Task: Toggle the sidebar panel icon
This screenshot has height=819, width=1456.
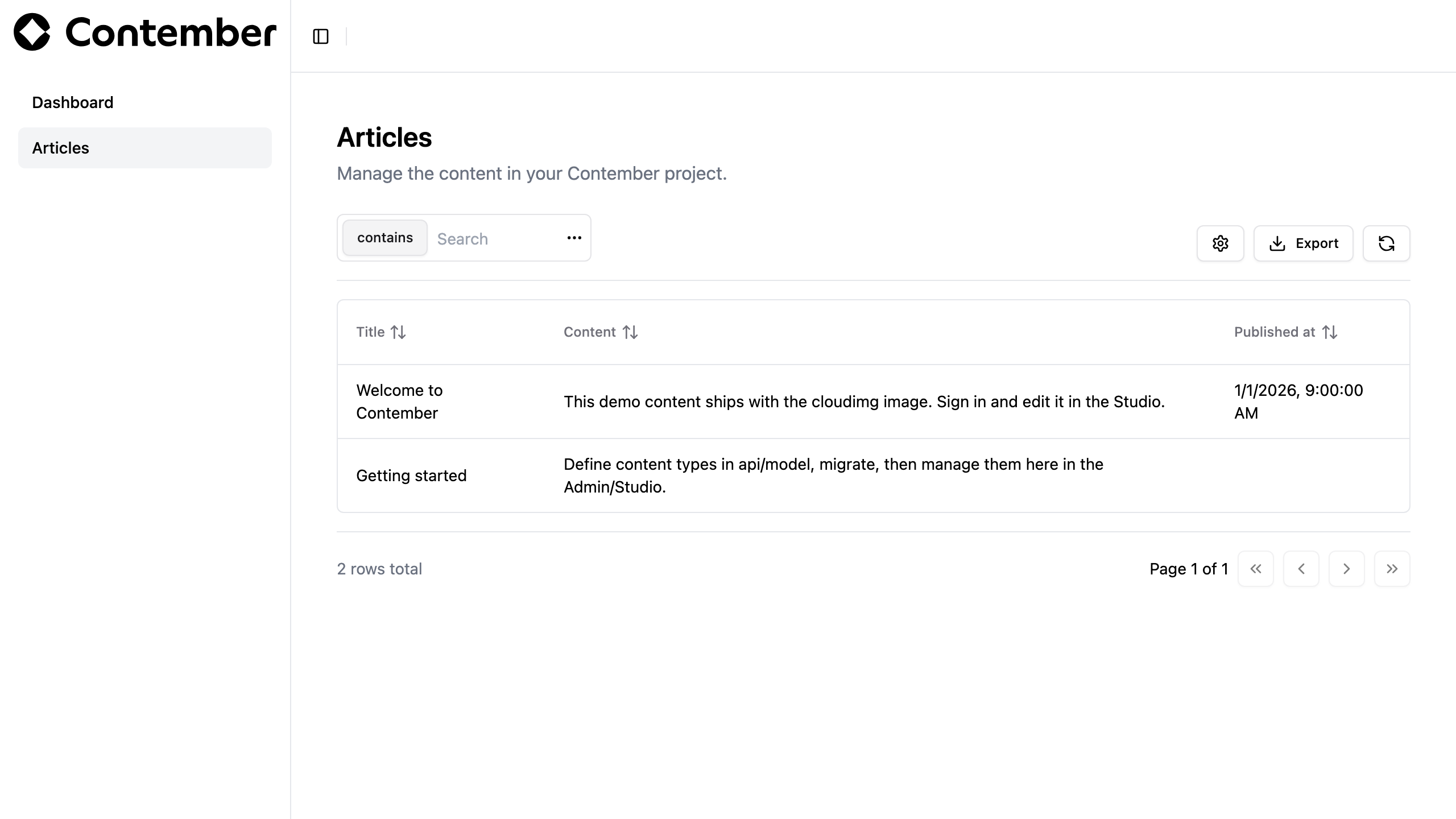Action: click(x=321, y=36)
